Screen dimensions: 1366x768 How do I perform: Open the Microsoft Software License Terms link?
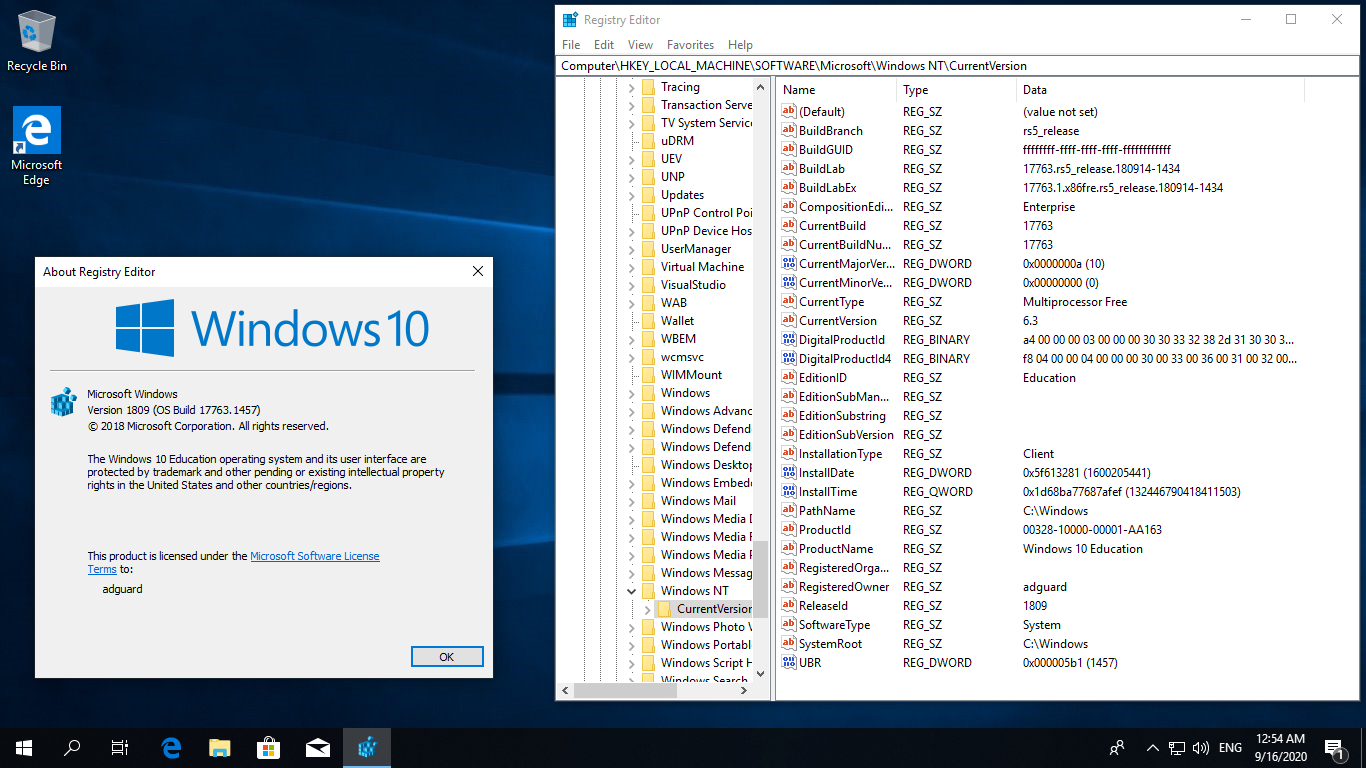[x=315, y=556]
